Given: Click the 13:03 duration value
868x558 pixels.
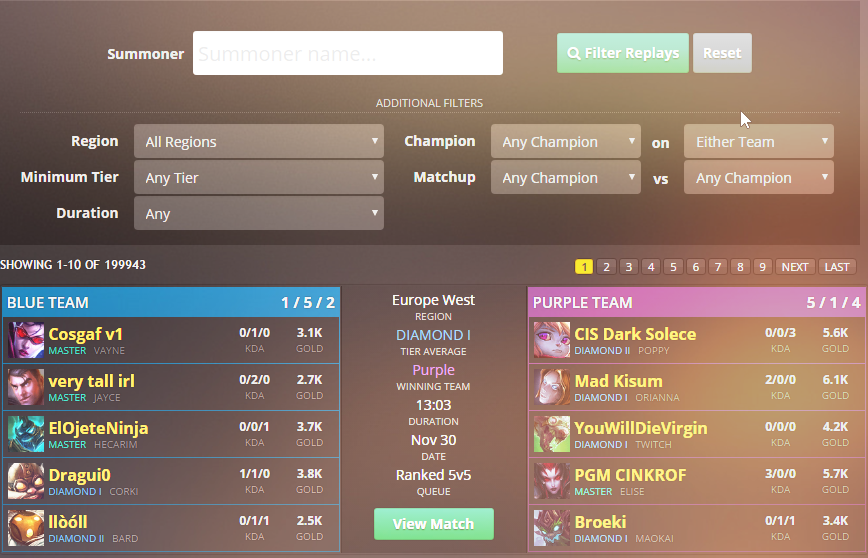Looking at the screenshot, I should coord(433,405).
